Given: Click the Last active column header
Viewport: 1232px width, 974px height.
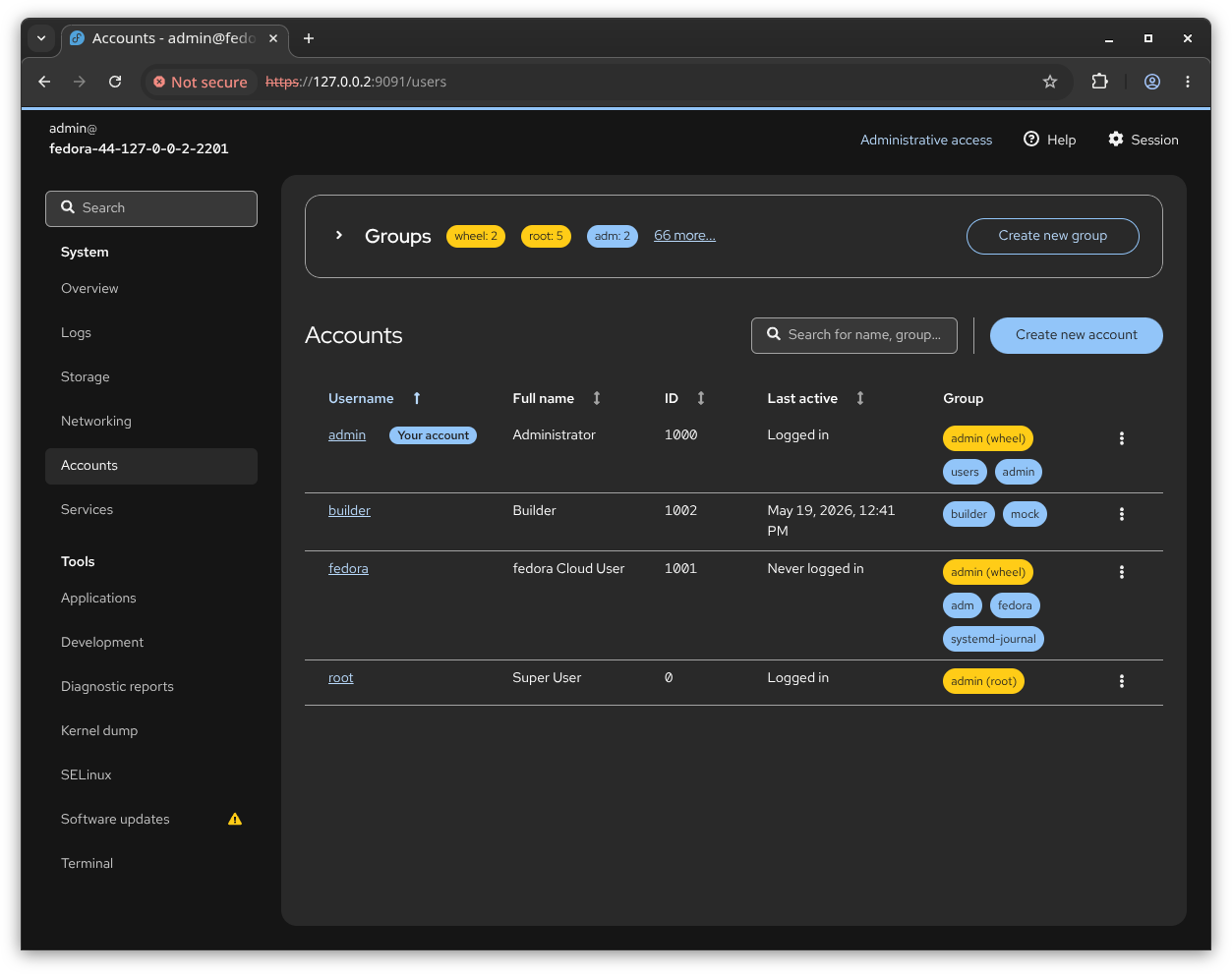Looking at the screenshot, I should [x=802, y=398].
